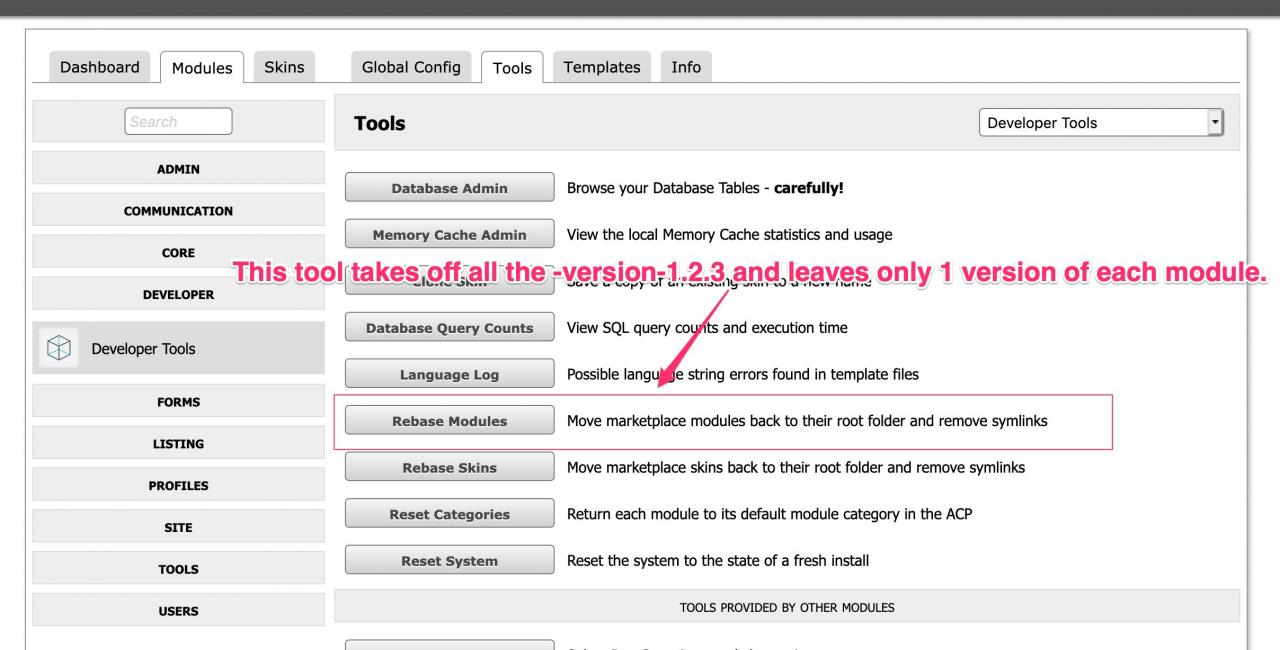Image resolution: width=1280 pixels, height=650 pixels.
Task: Expand the COMMUNICATION category in sidebar
Action: (178, 211)
